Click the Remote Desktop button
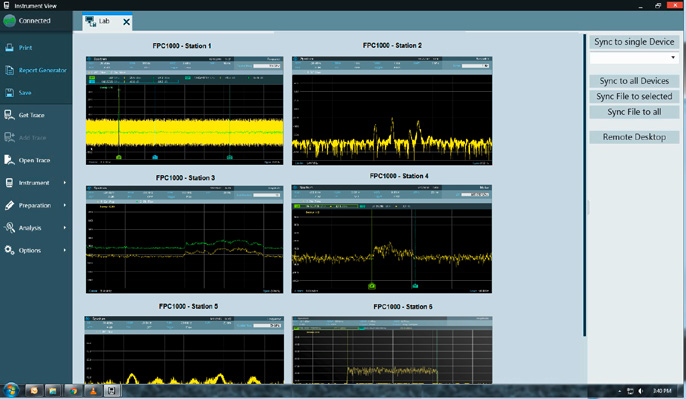The image size is (686, 399). click(634, 137)
